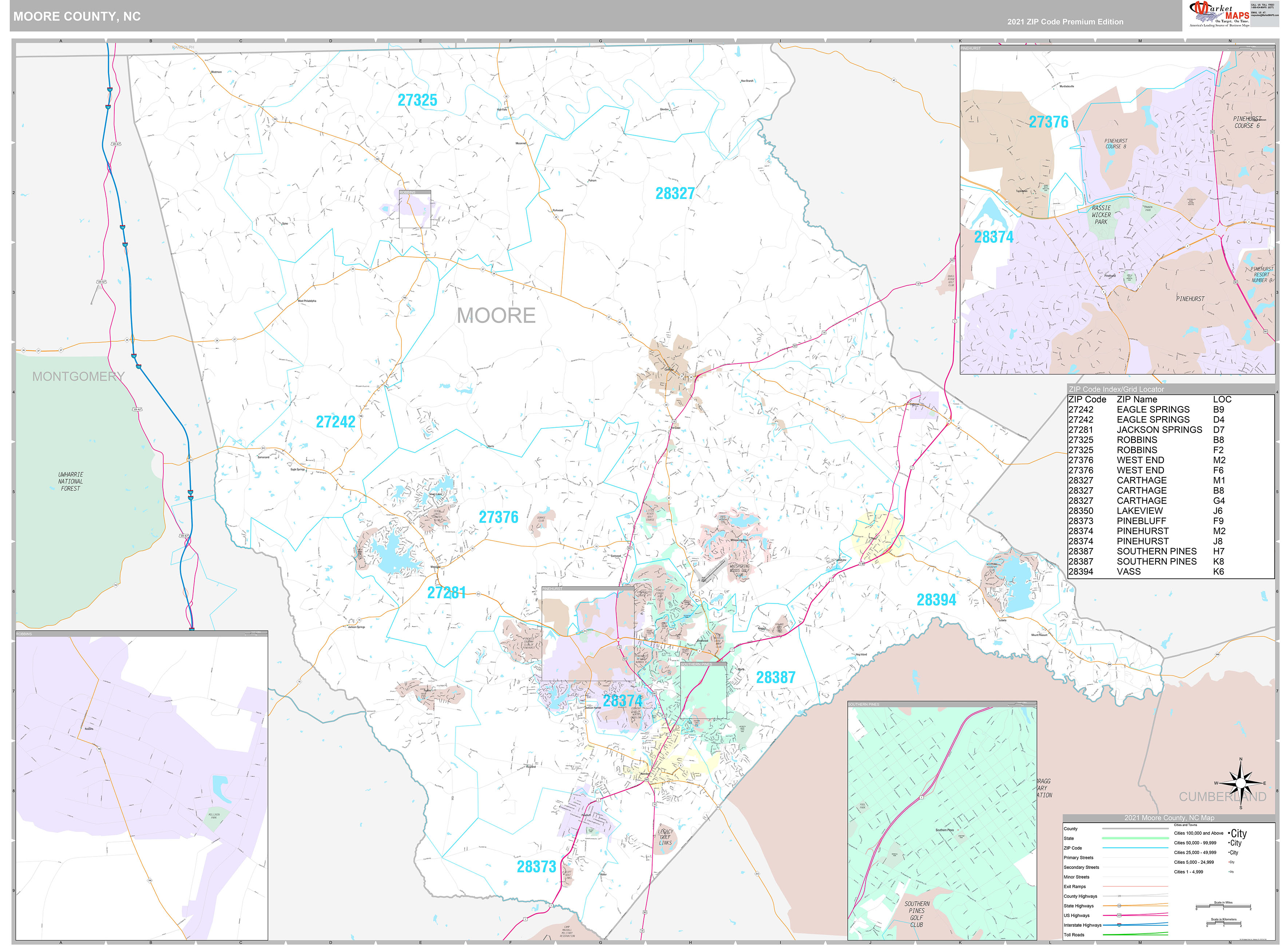The height and width of the screenshot is (946, 1288).
Task: Click the Scale in Kilometers bar
Action: pos(1223,924)
